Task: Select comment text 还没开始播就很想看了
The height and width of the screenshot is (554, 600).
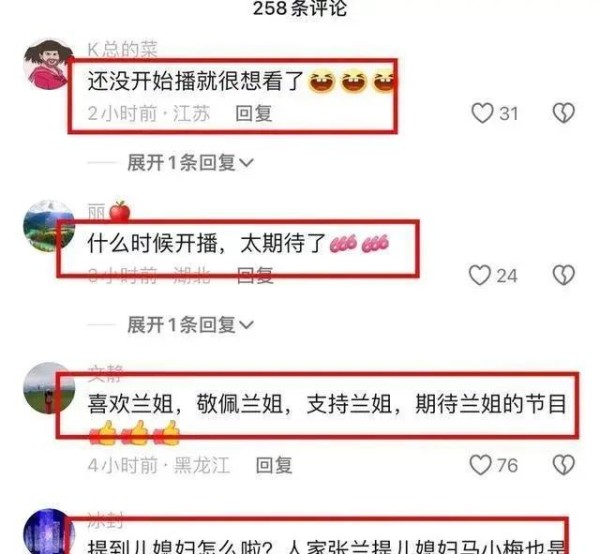Action: (x=196, y=81)
